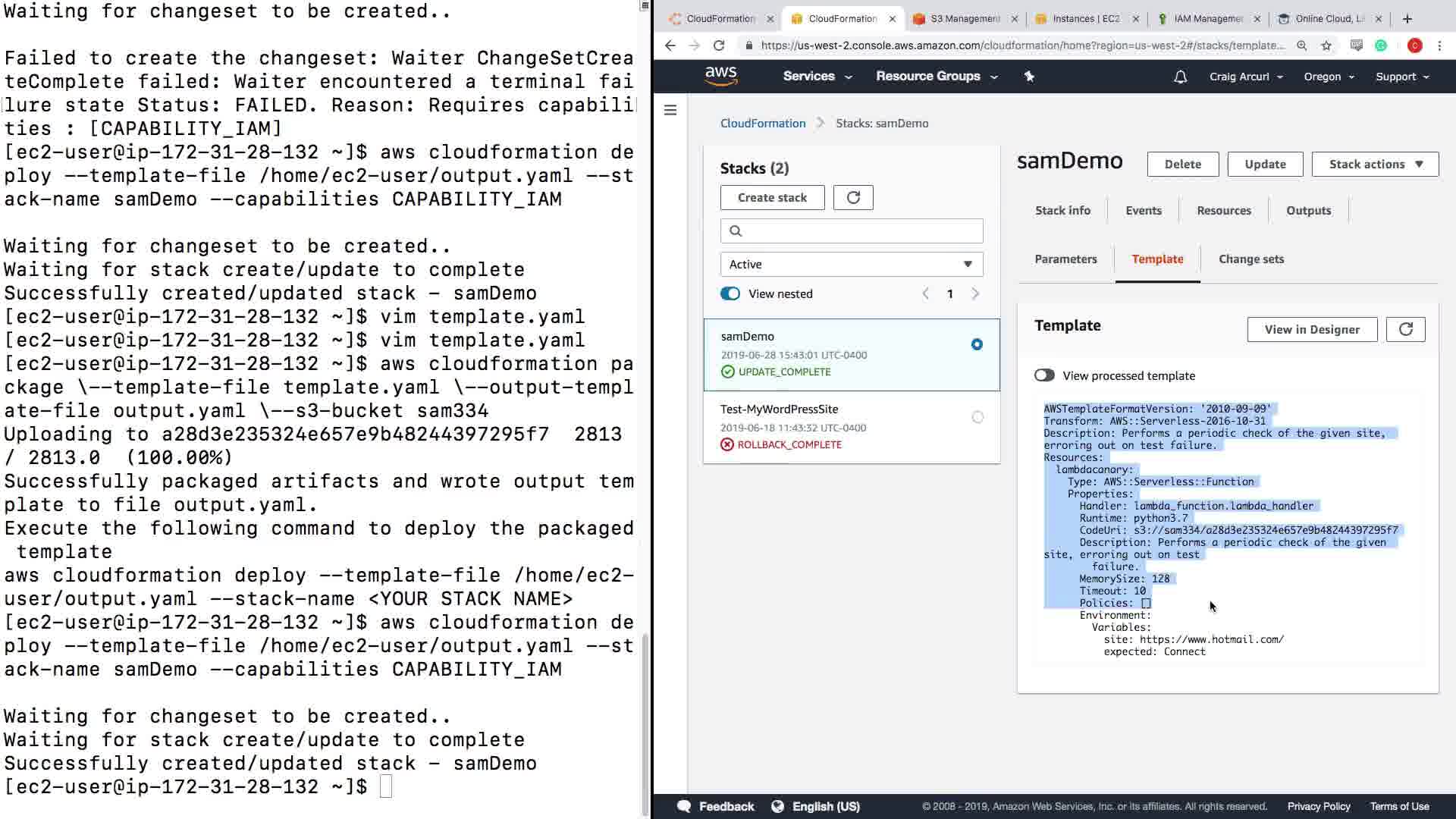Select the Test-MyWordPressSite stack radio button
The image size is (1456, 819).
(977, 417)
